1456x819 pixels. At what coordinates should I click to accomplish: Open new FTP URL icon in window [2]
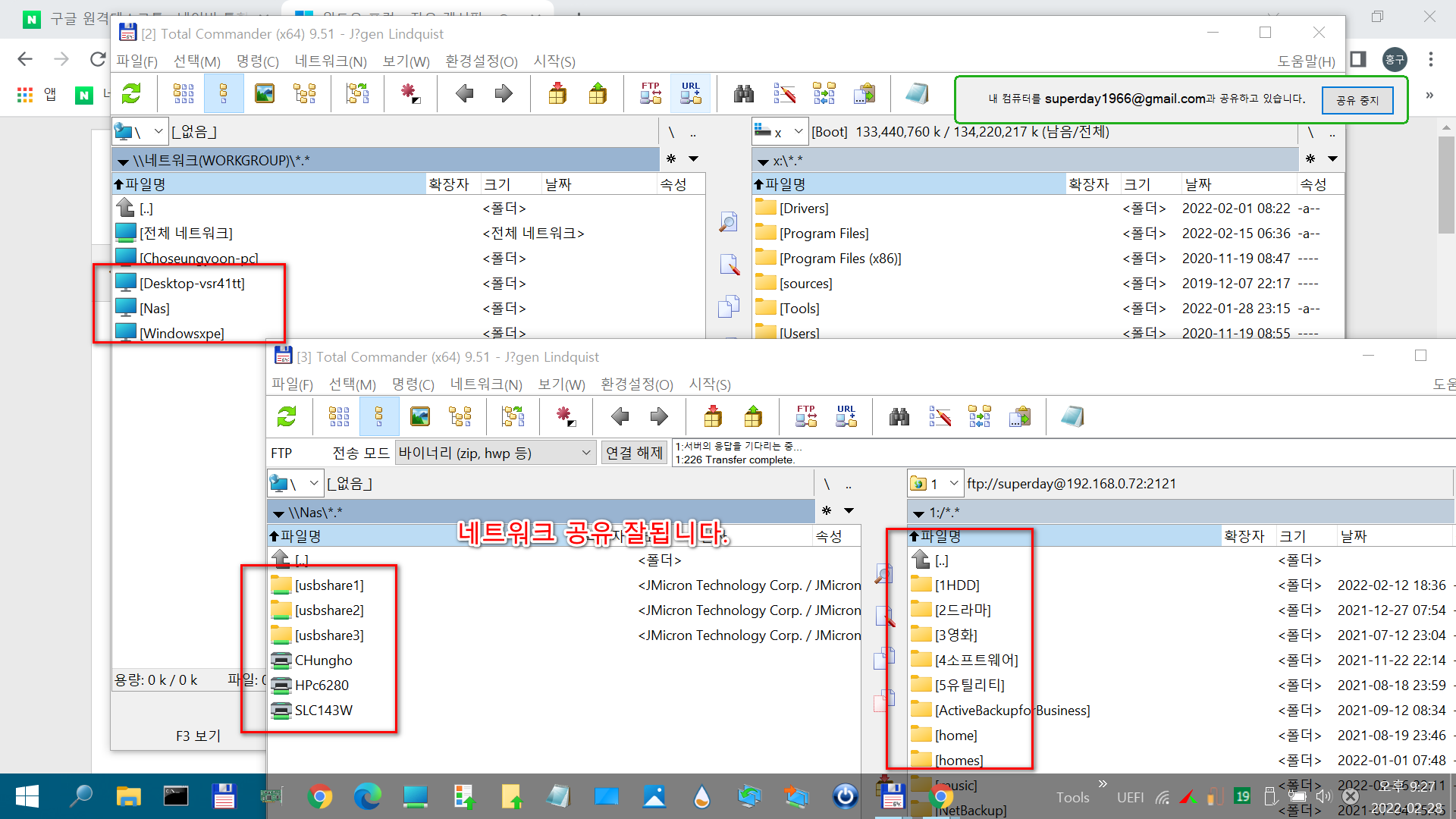click(x=691, y=94)
